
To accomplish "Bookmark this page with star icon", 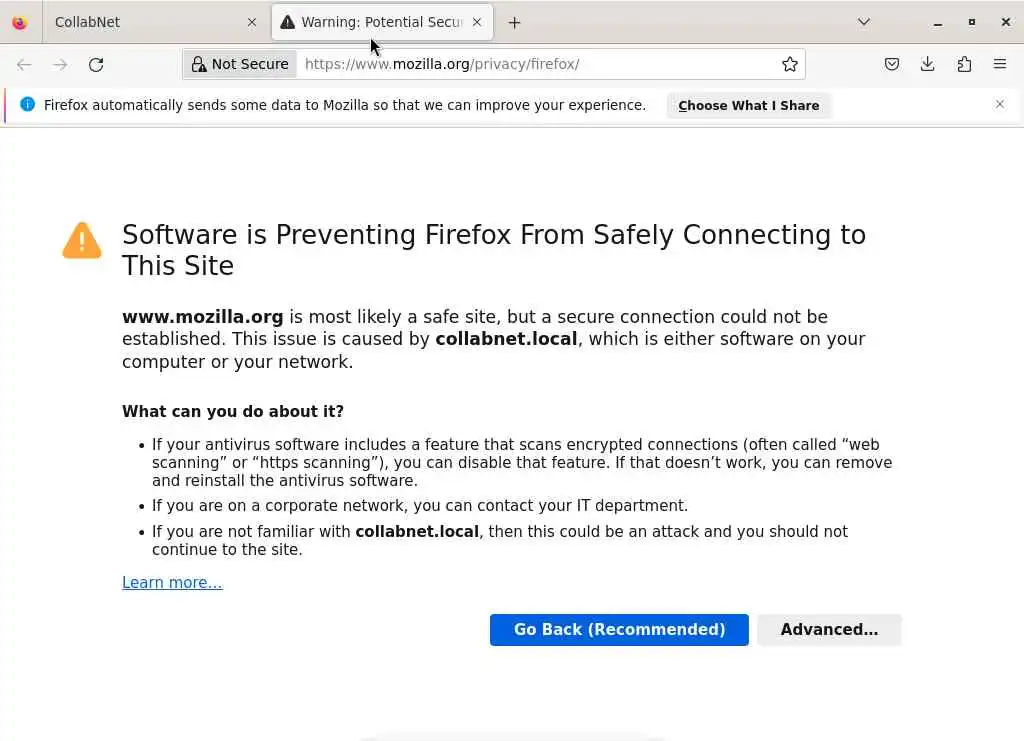I will coord(790,64).
